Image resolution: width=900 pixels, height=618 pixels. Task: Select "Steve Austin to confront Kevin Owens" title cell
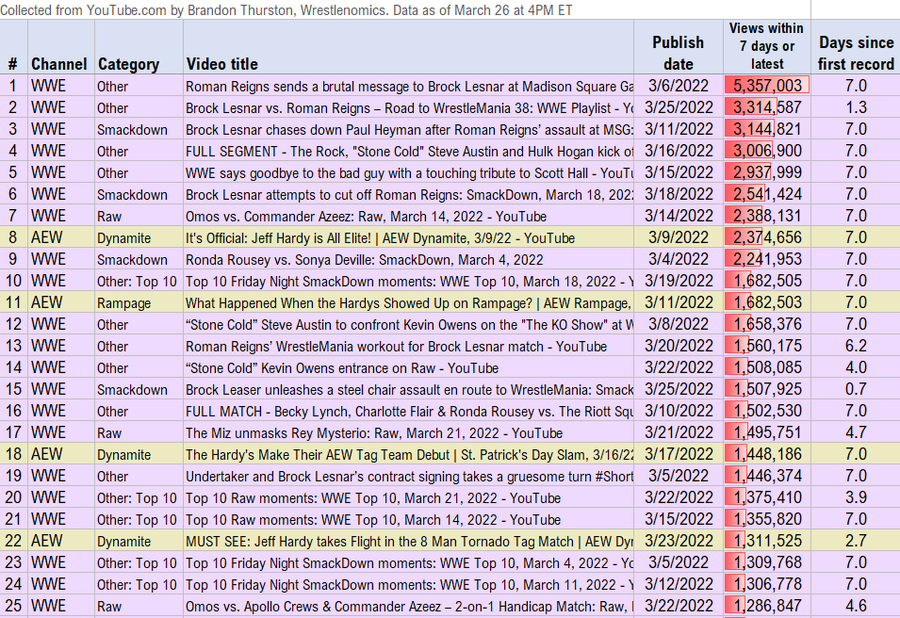409,325
